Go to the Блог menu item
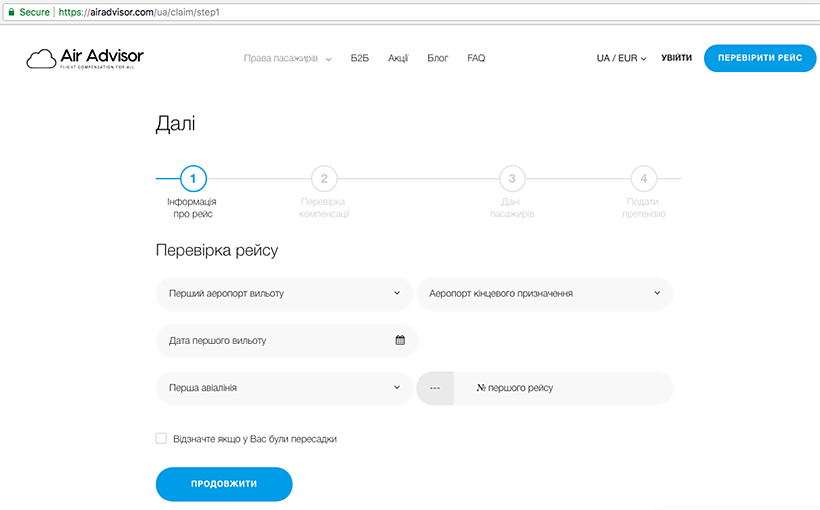820x510 pixels. 437,58
